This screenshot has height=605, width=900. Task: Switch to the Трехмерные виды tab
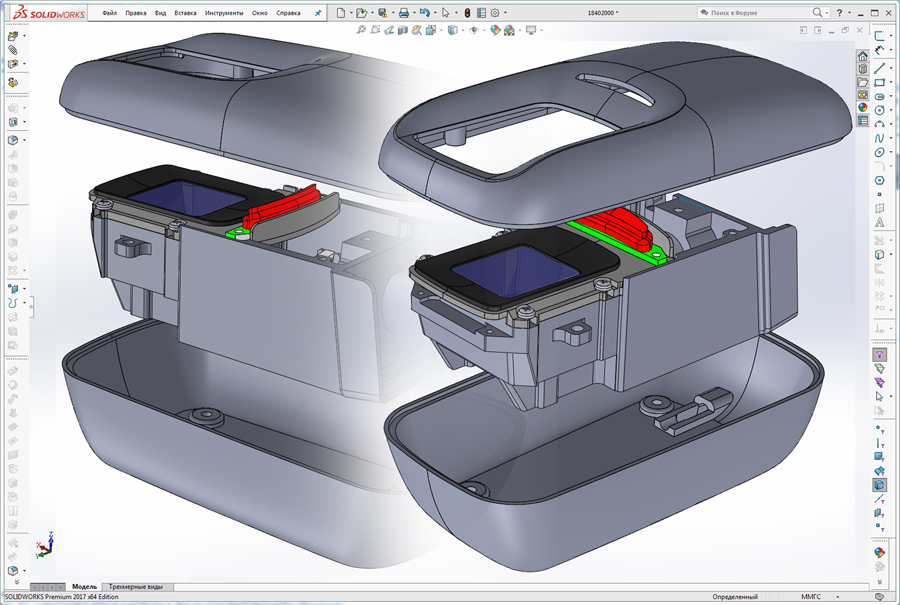click(x=135, y=588)
